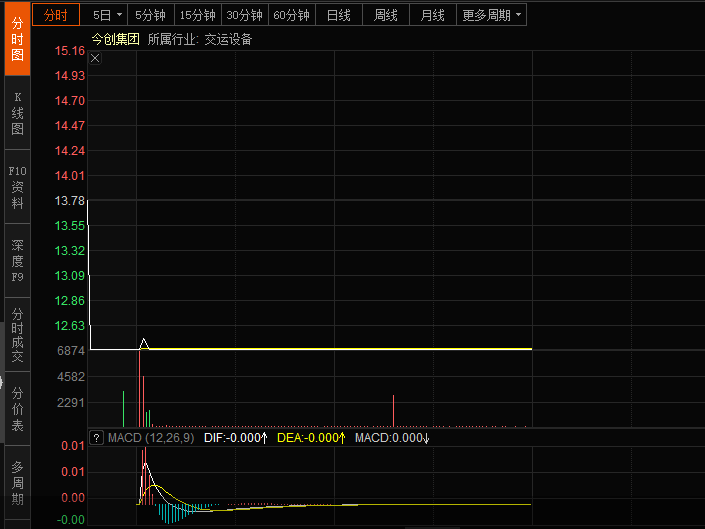Open the 更多周期 dropdown menu

point(491,15)
